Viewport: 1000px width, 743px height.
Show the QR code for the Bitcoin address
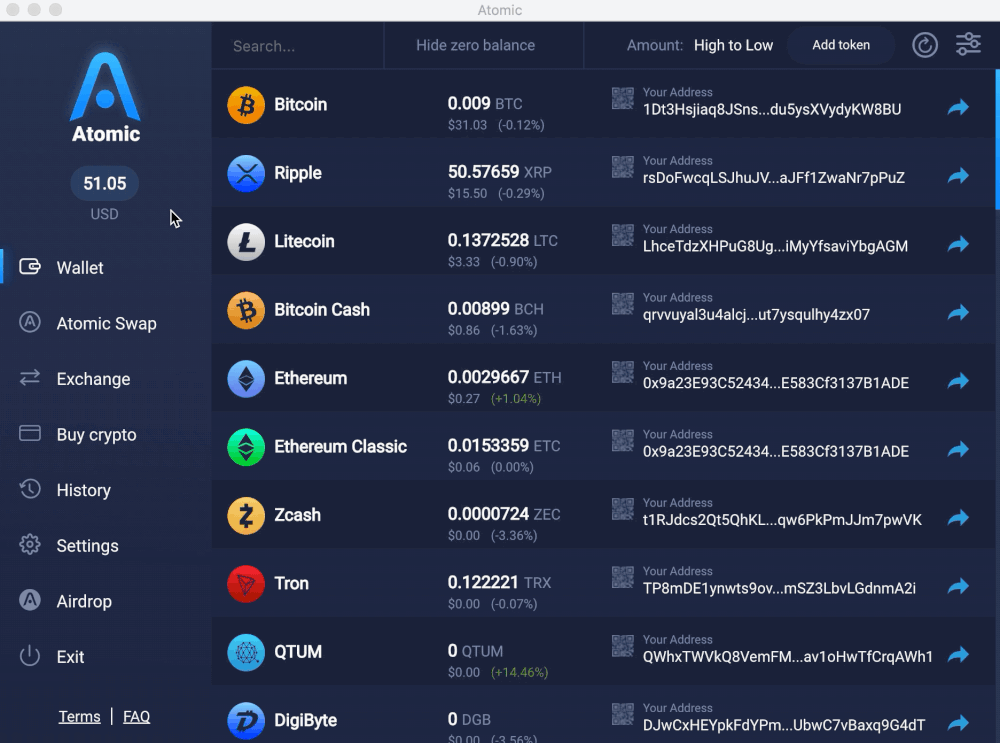coord(623,98)
